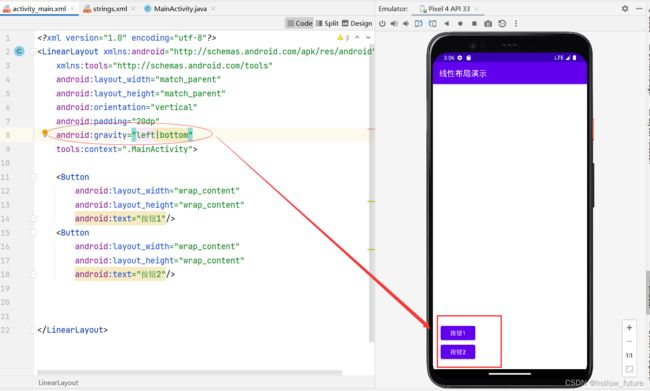
Task: Hide the Emulator panel with the minus icon
Action: pos(639,8)
